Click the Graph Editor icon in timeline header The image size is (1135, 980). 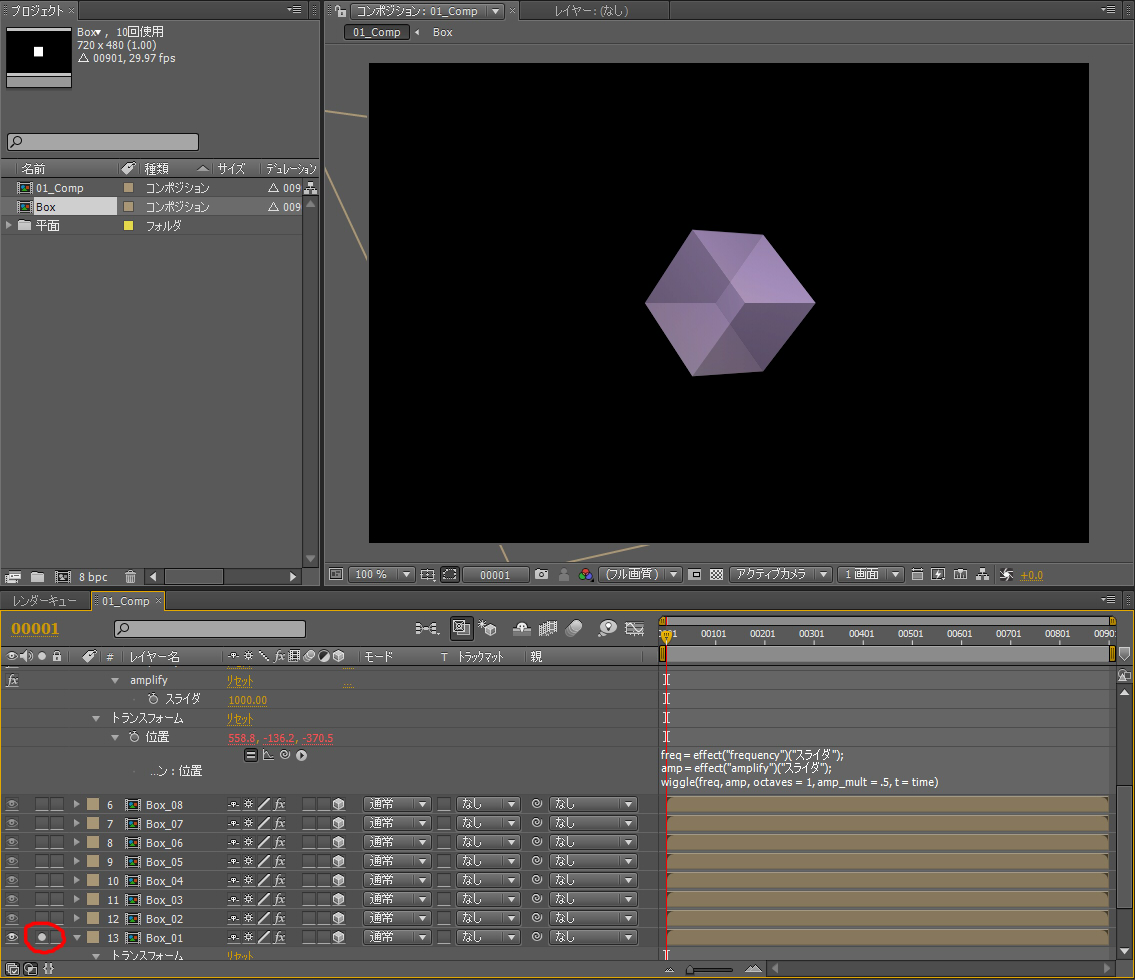pos(634,628)
